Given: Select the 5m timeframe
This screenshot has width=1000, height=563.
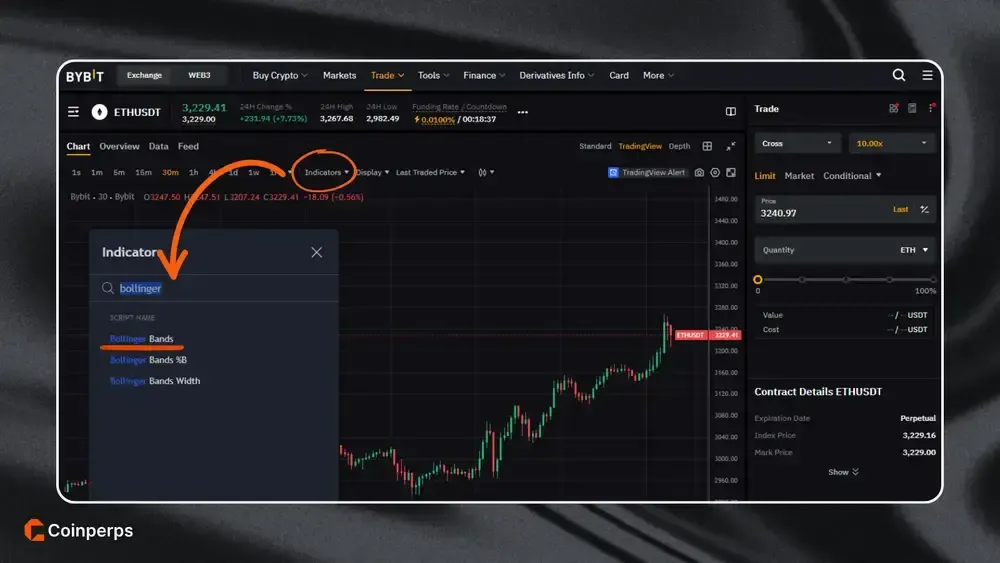Looking at the screenshot, I should [x=119, y=172].
